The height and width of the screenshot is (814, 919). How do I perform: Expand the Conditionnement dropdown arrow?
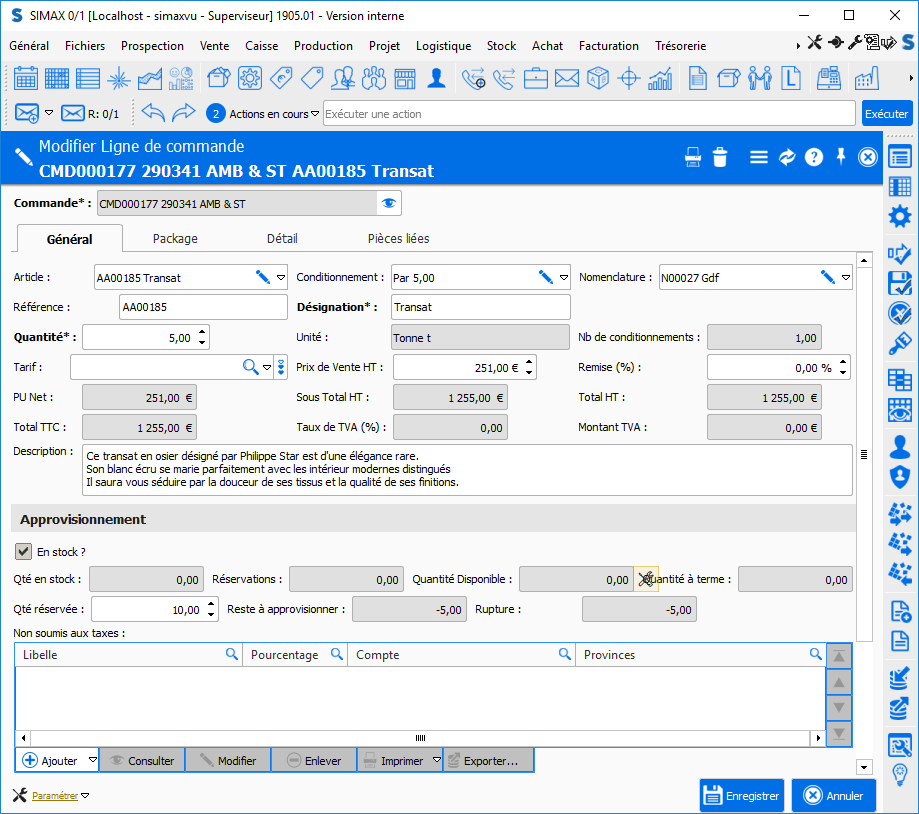click(564, 277)
